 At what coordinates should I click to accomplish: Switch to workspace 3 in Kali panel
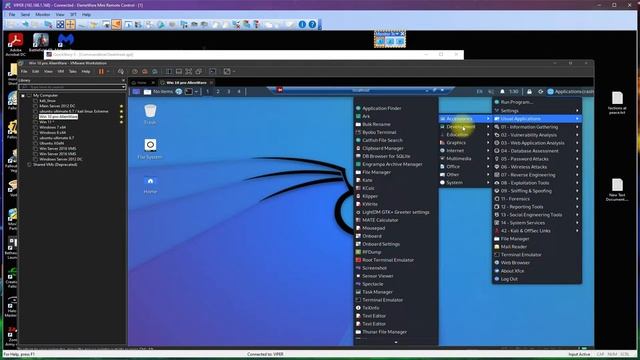click(x=229, y=91)
